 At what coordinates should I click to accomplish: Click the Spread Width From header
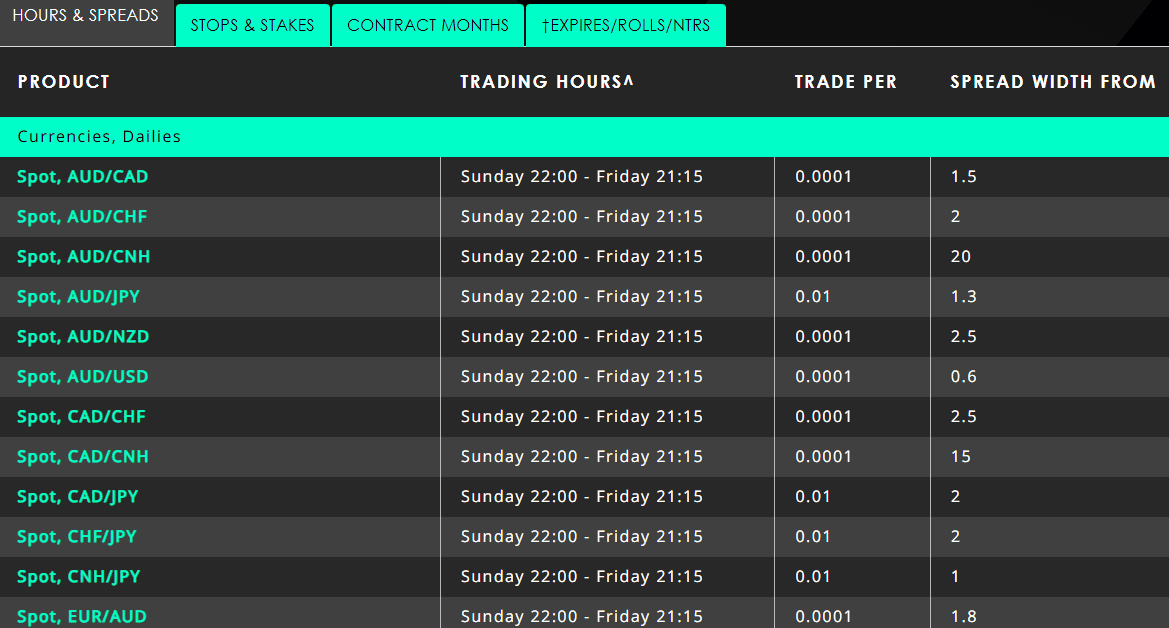tap(1052, 82)
